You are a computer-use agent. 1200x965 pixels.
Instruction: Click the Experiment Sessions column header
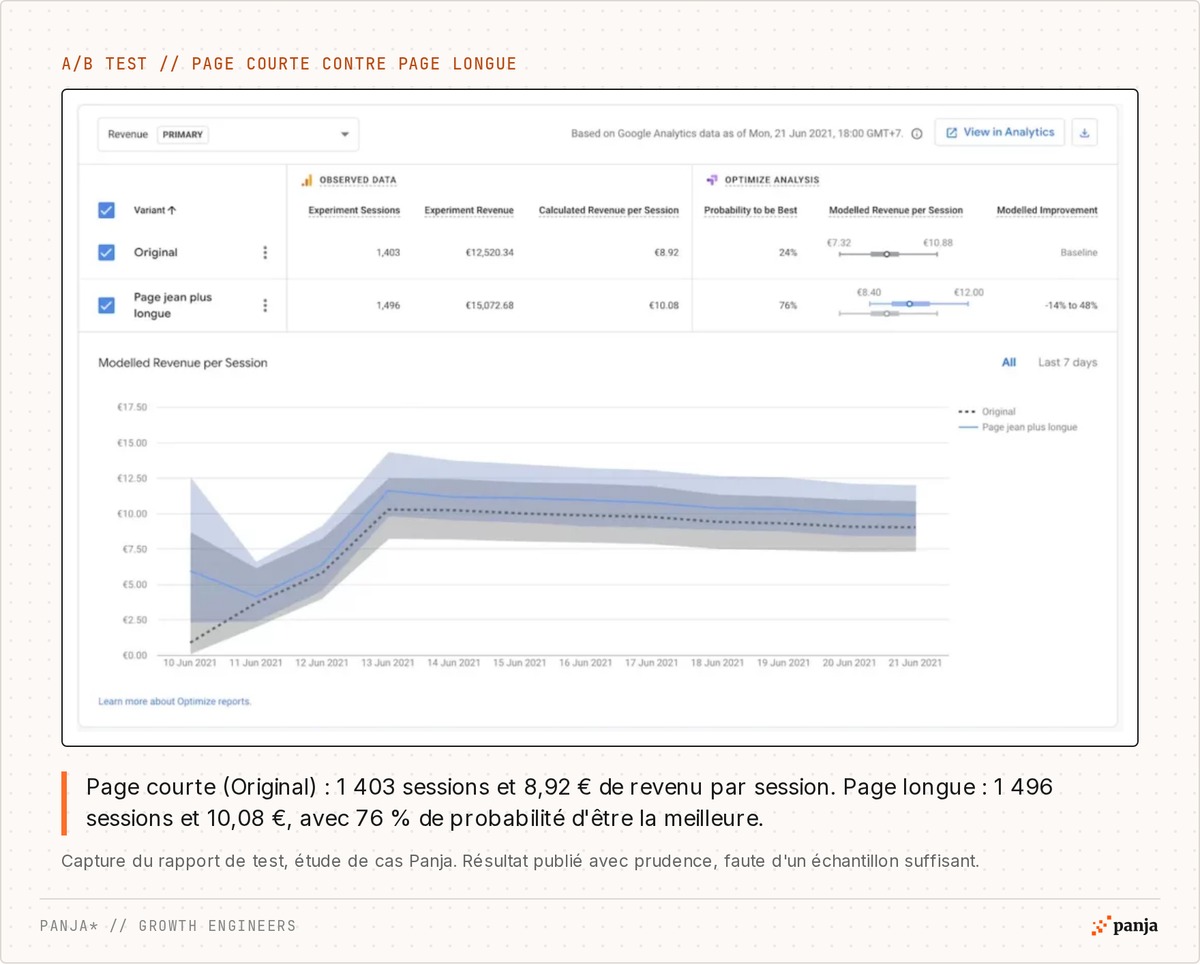click(354, 211)
